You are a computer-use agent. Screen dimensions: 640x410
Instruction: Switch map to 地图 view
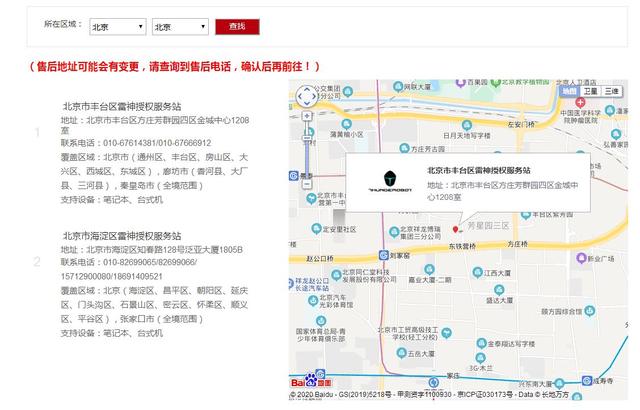[569, 91]
